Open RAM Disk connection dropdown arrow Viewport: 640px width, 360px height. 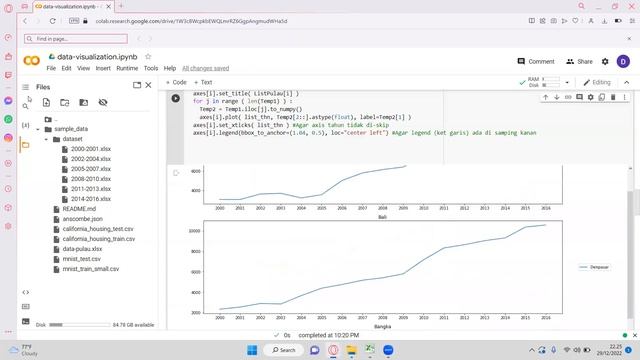coord(567,82)
